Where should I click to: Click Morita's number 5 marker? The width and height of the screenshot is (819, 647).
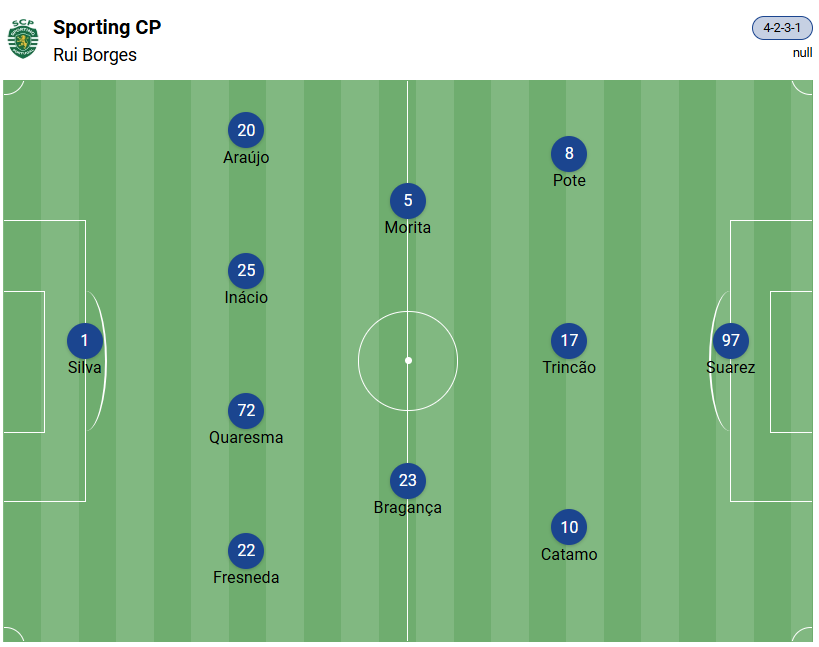pyautogui.click(x=408, y=201)
